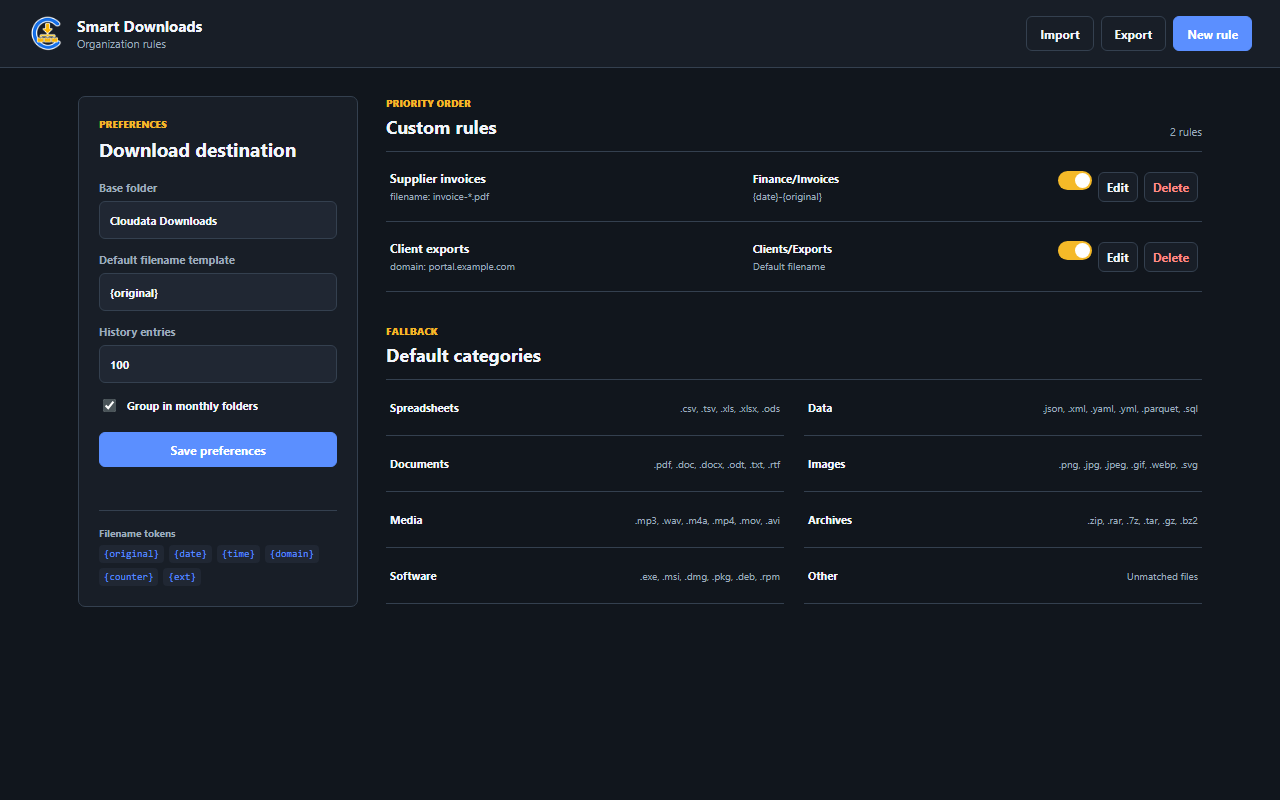Insert the {date} filename token
Viewport: 1280px width, 800px height.
point(191,554)
